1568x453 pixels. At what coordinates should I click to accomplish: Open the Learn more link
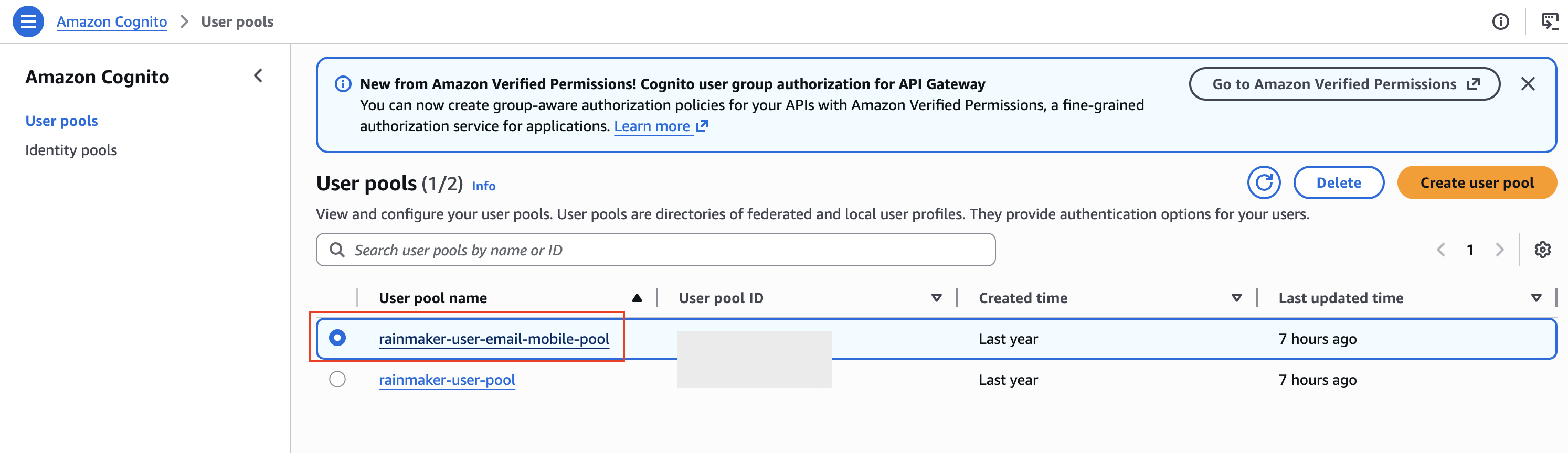tap(661, 126)
